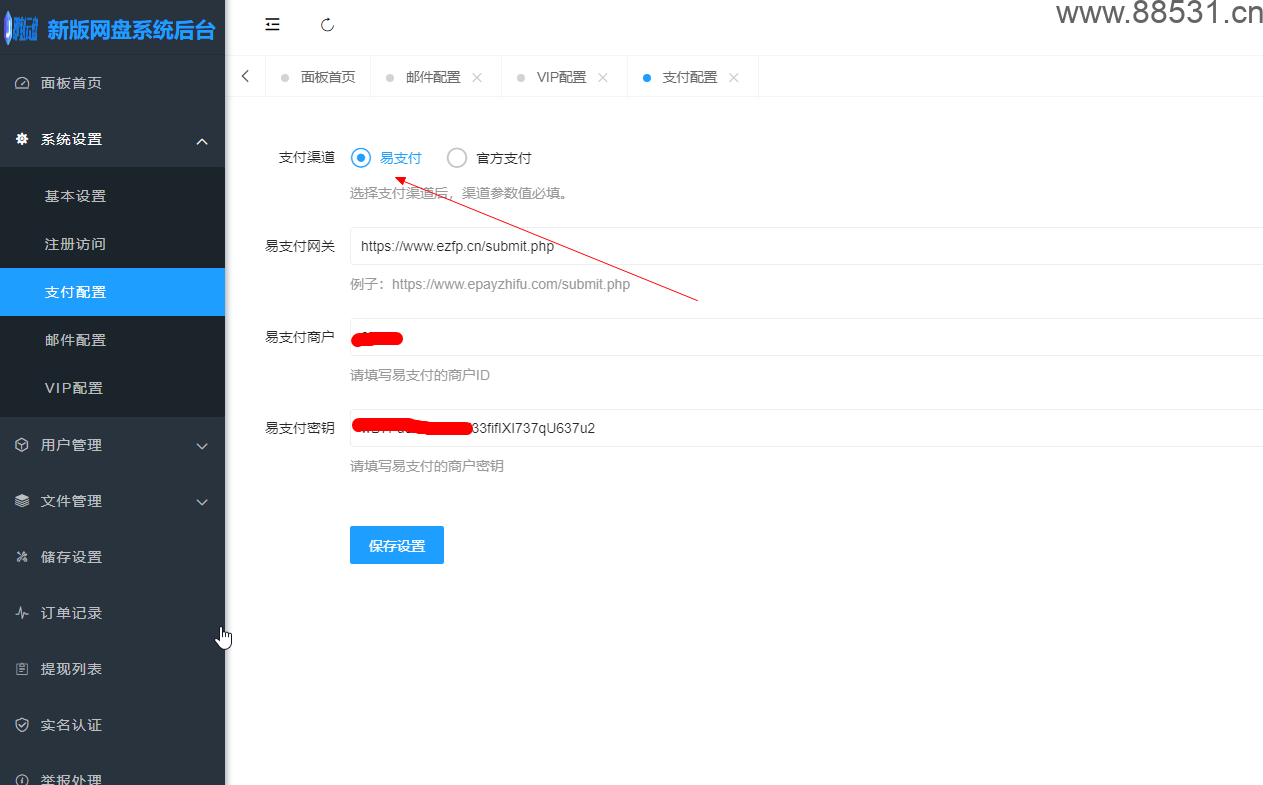Click the 新版网盘系统后台 title
Screen dimensions: 1263x785
coord(131,30)
